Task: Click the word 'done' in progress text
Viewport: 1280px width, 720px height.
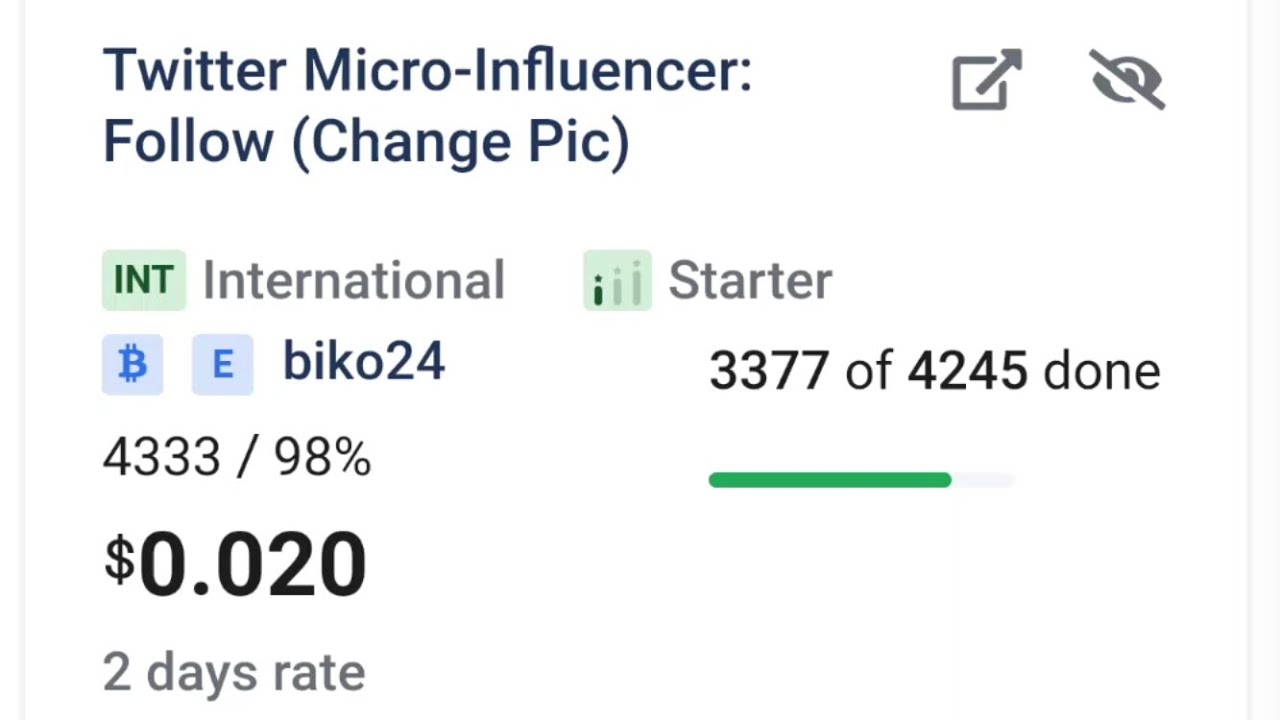Action: coord(1101,372)
